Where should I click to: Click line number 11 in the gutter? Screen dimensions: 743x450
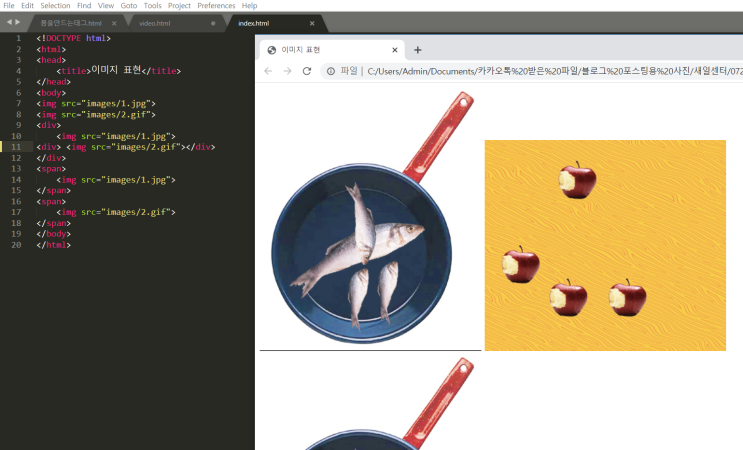pos(16,147)
